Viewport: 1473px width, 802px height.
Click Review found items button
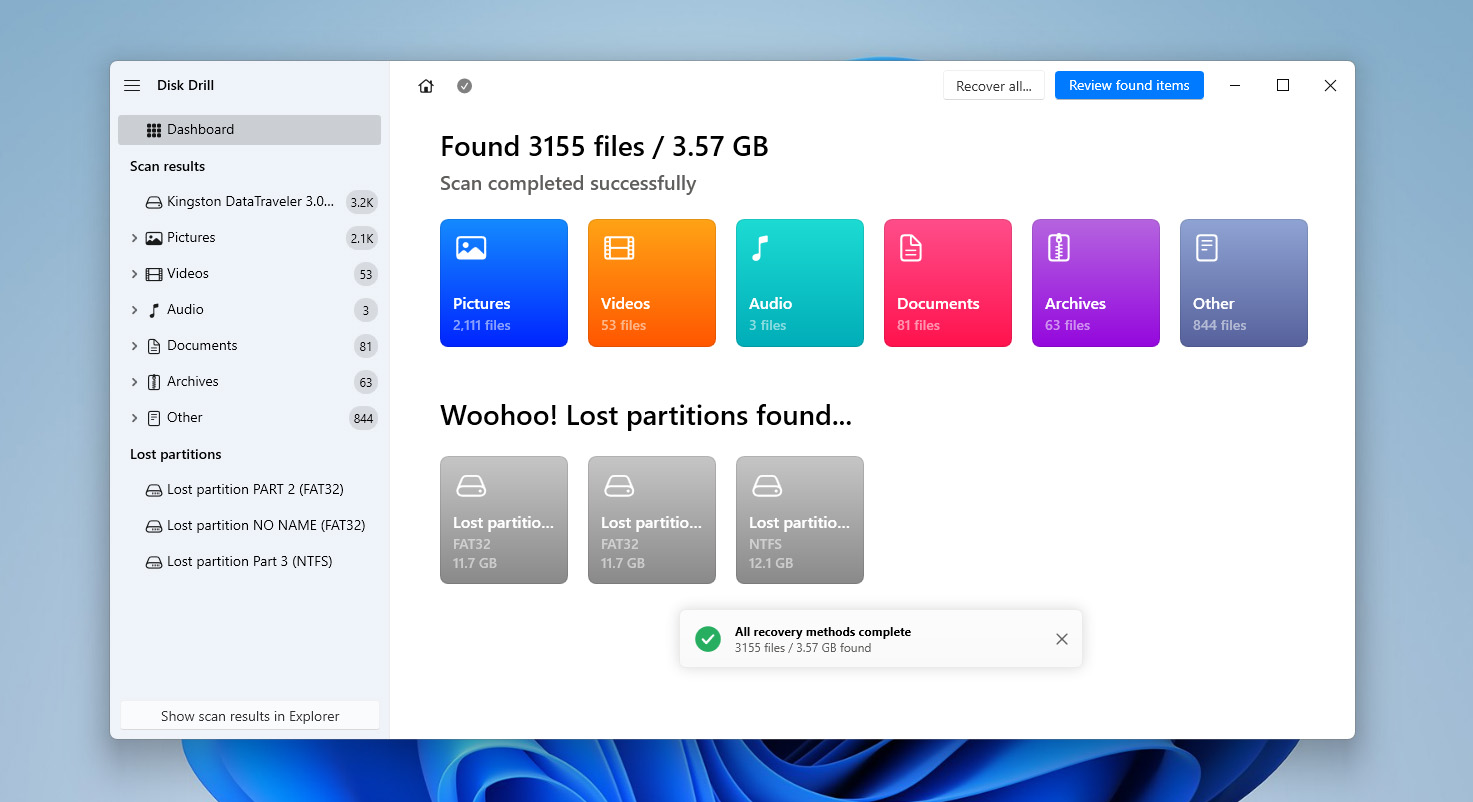point(1129,86)
